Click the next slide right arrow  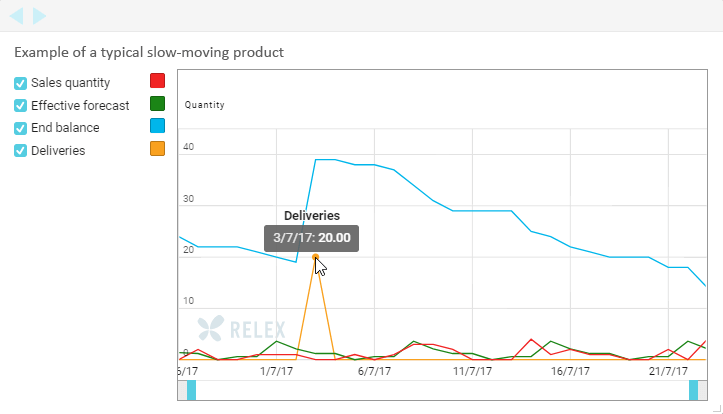40,16
